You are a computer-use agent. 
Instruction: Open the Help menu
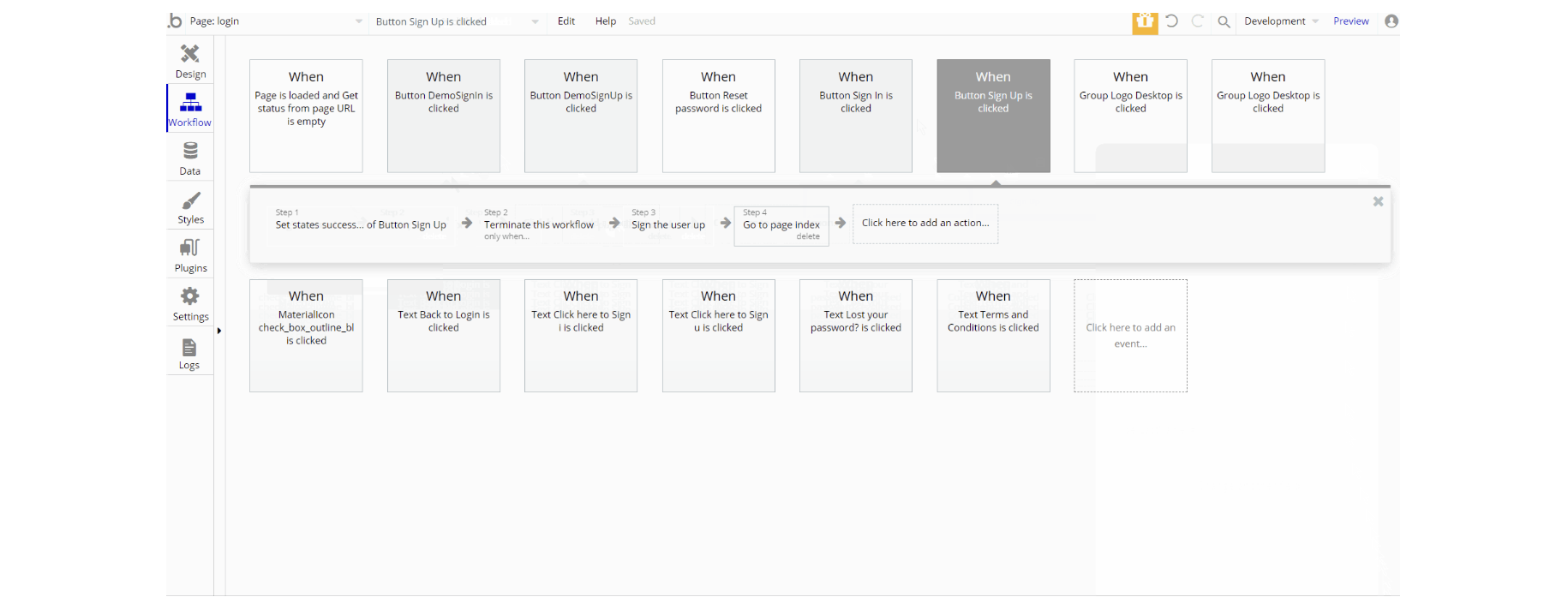pos(606,21)
